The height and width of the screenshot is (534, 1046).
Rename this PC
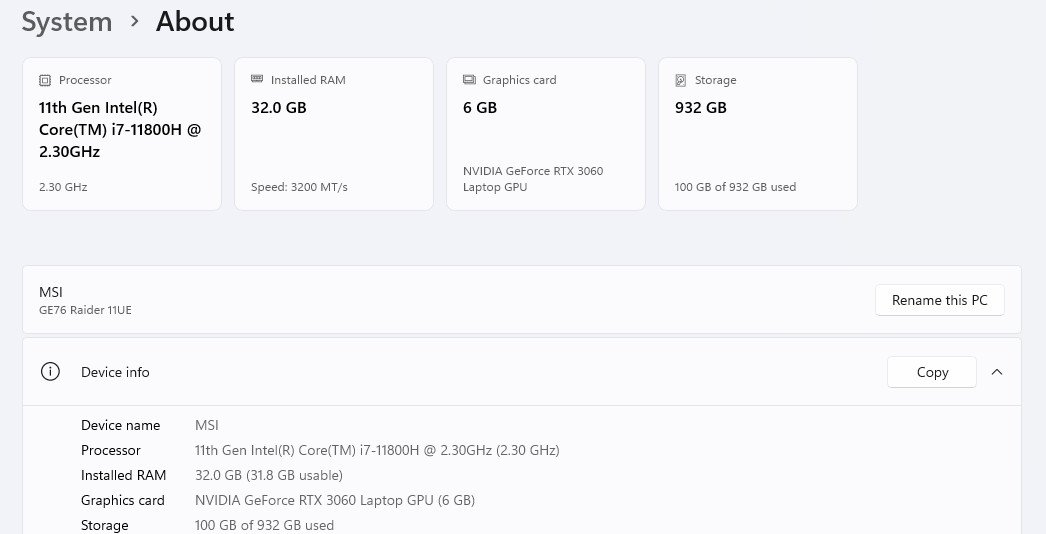pyautogui.click(x=939, y=300)
